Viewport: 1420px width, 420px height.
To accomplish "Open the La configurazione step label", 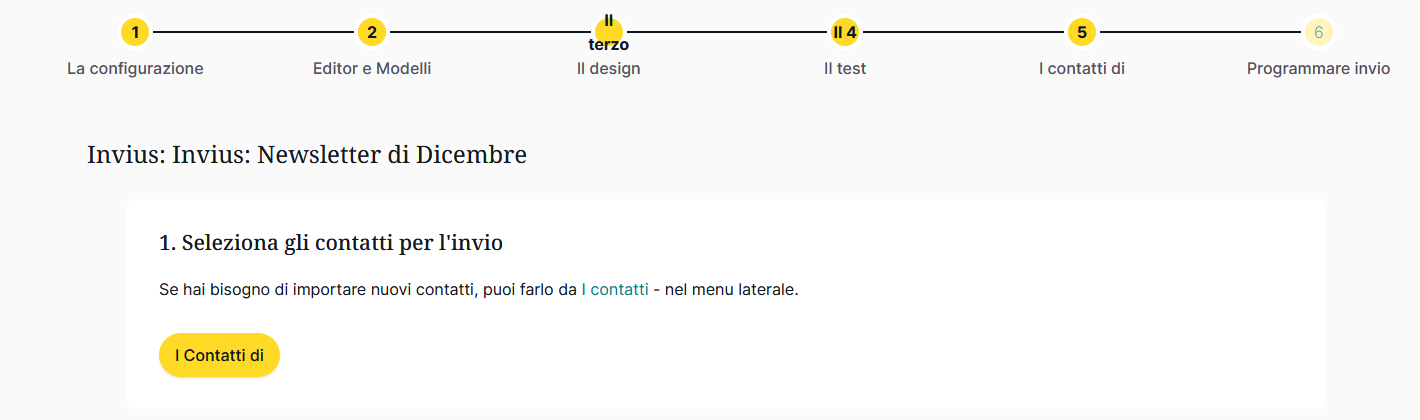I will point(135,69).
